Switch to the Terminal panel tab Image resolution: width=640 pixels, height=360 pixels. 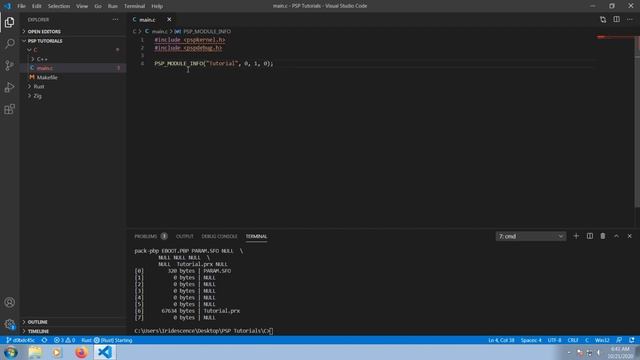256,236
